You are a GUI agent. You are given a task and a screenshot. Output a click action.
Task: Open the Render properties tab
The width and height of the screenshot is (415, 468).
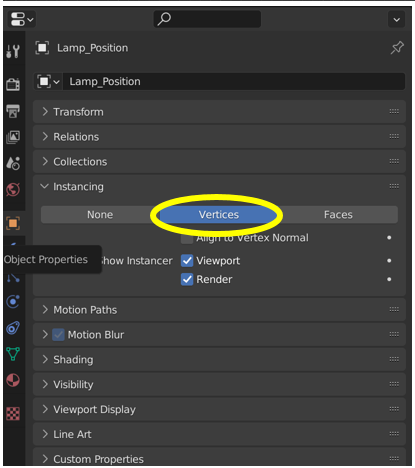point(13,84)
